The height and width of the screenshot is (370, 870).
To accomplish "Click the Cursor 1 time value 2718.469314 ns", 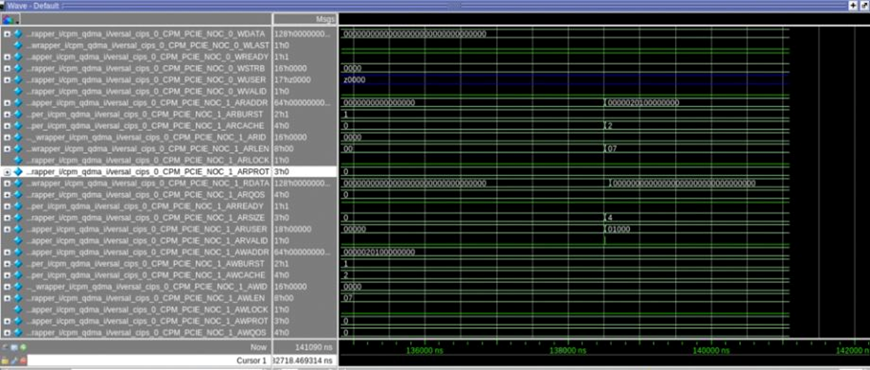I will point(305,361).
